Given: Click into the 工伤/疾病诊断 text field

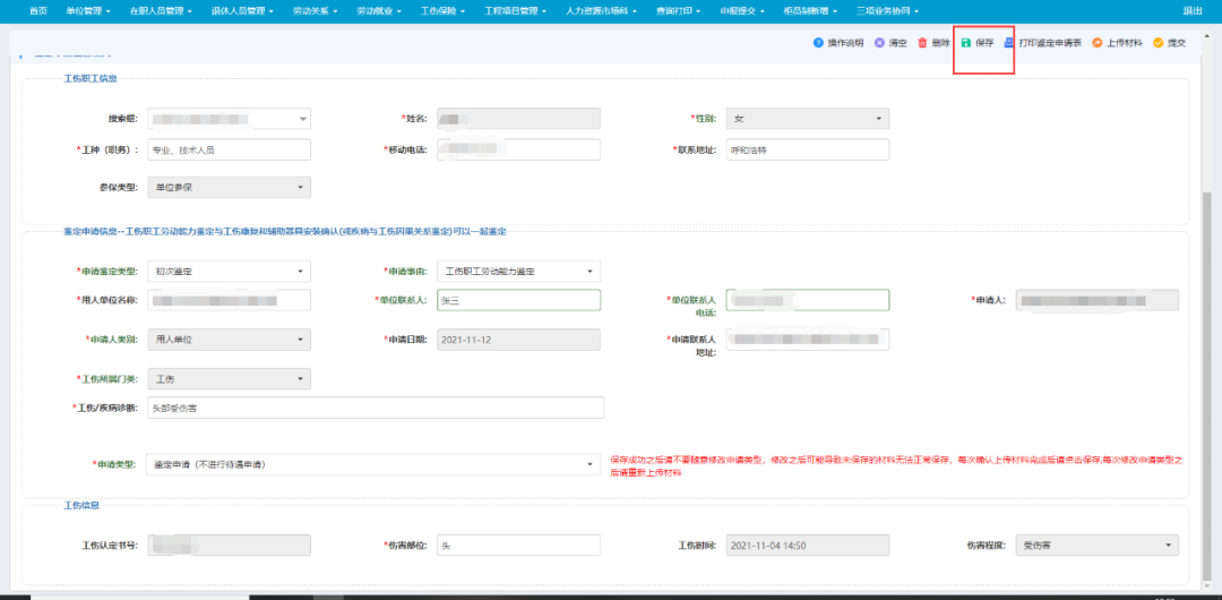Looking at the screenshot, I should (375, 408).
